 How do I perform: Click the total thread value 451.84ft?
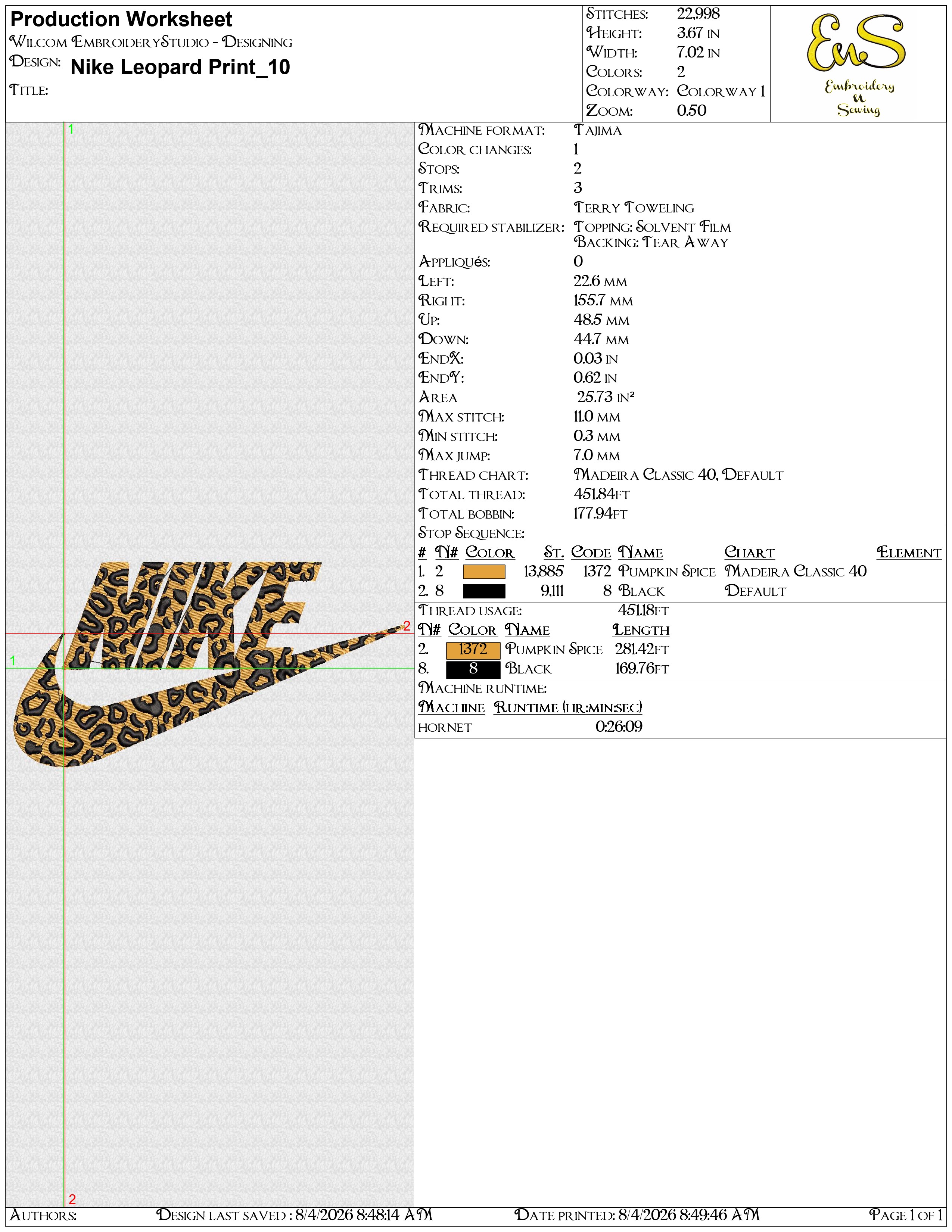pyautogui.click(x=602, y=494)
